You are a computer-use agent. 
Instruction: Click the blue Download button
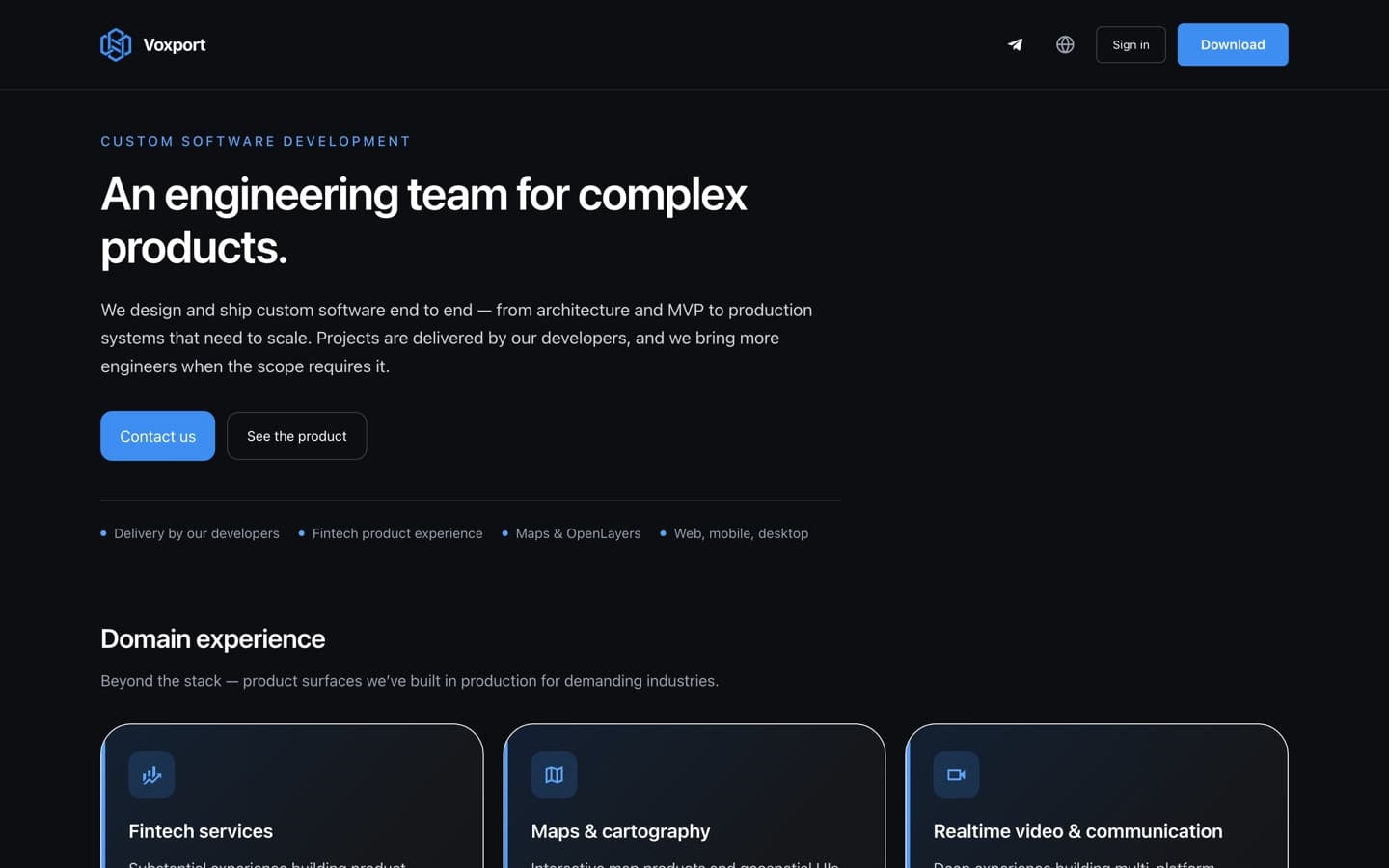click(x=1233, y=44)
